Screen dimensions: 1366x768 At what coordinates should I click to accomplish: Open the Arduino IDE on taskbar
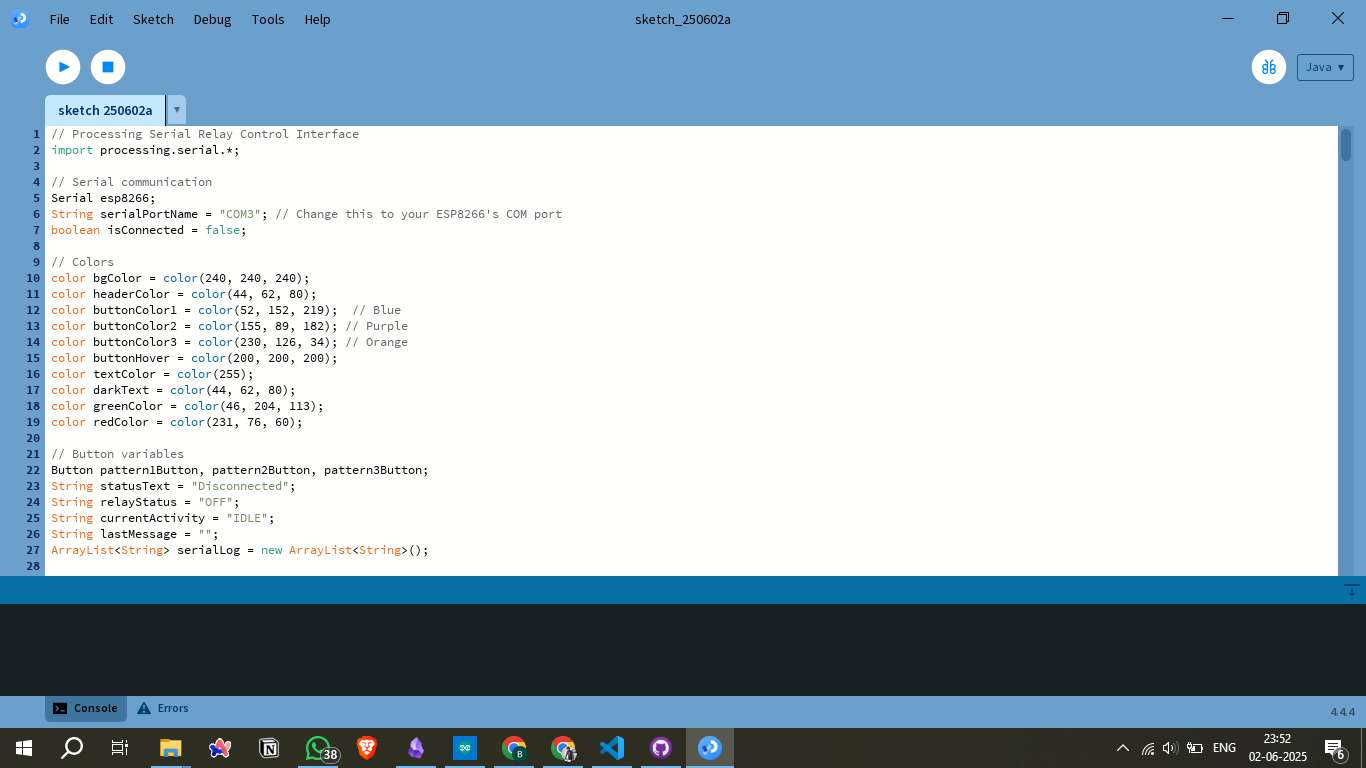pyautogui.click(x=465, y=748)
